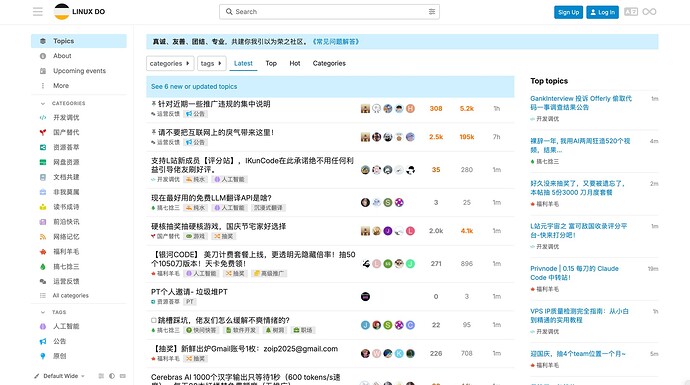Click the 游戏 tag on 硬核抽奖 topic

(195, 236)
